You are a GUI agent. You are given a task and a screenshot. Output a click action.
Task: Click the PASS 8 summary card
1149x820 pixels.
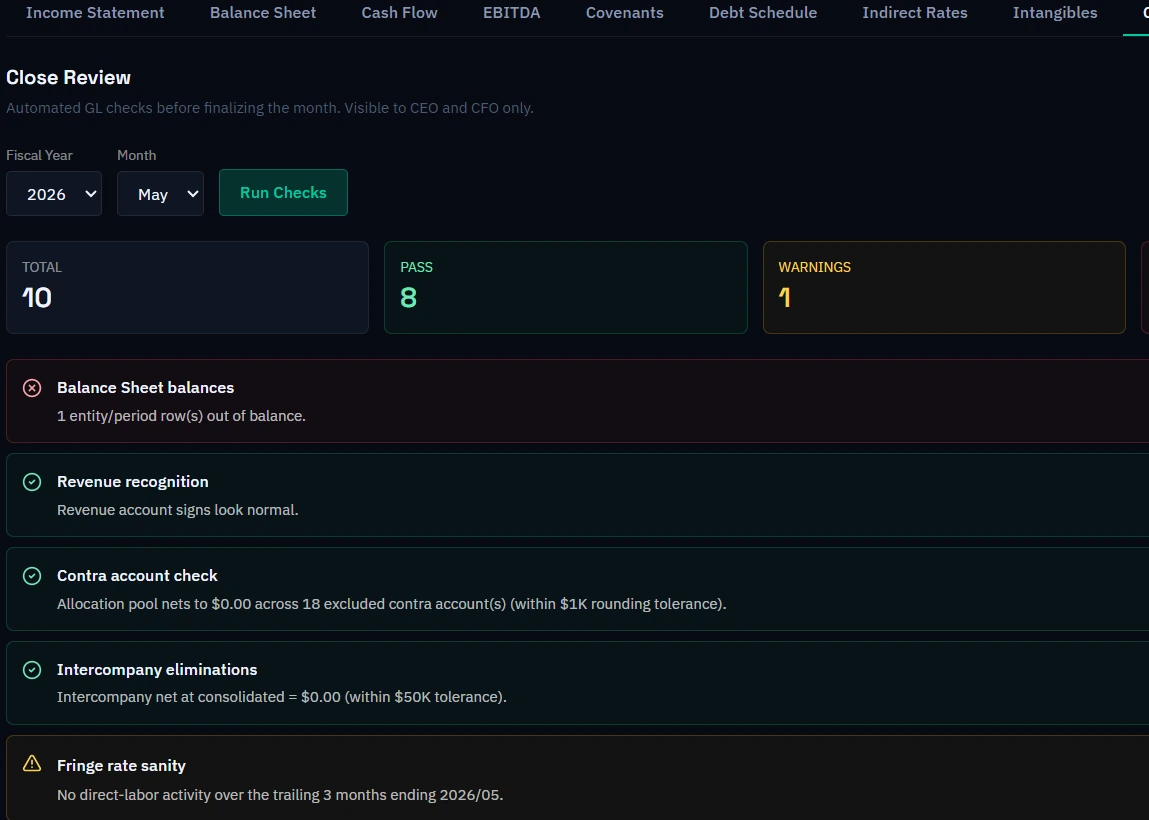(x=566, y=287)
